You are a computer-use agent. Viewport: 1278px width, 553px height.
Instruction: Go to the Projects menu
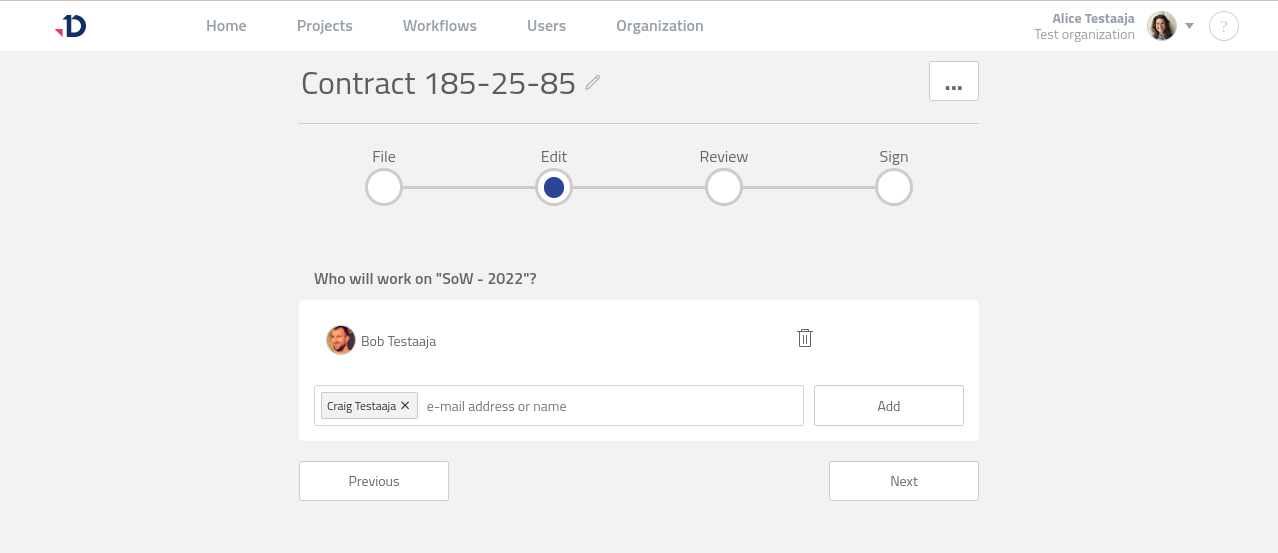[x=325, y=26]
